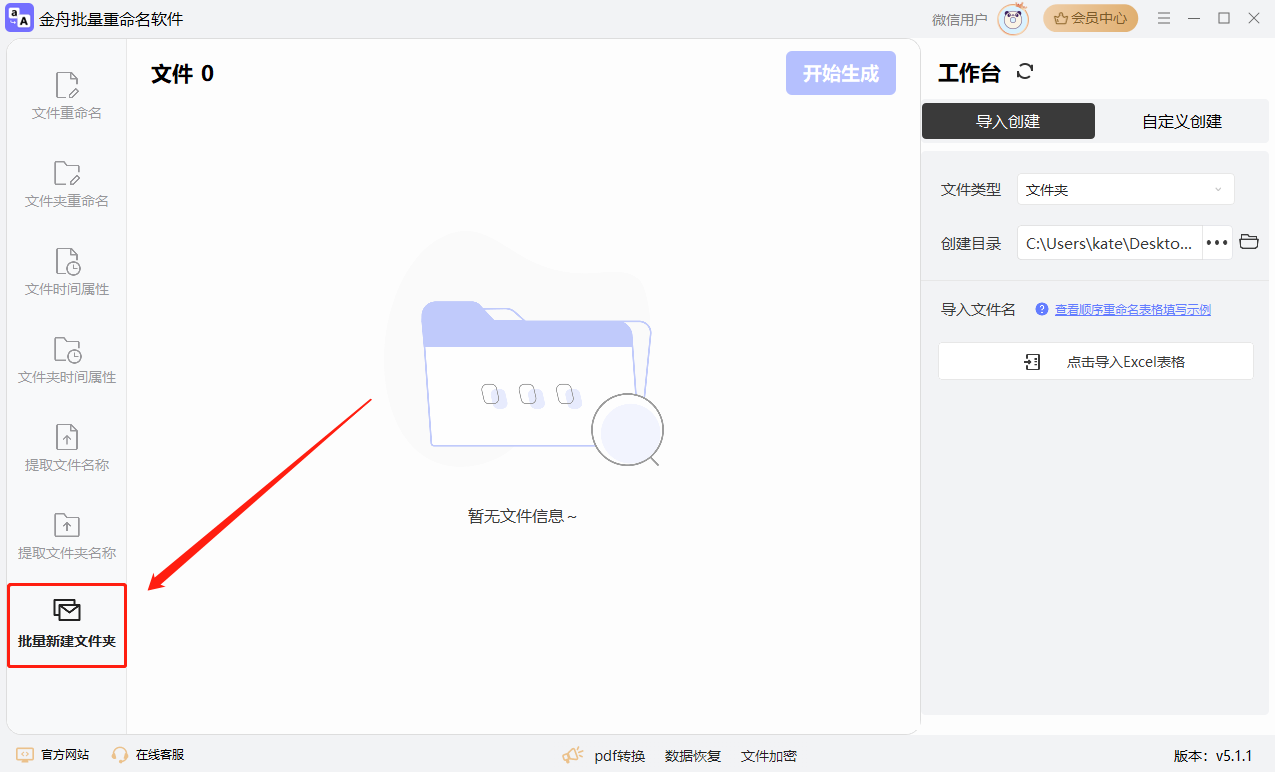Open the 文件重命名 sidebar tool
1275x772 pixels.
[67, 97]
